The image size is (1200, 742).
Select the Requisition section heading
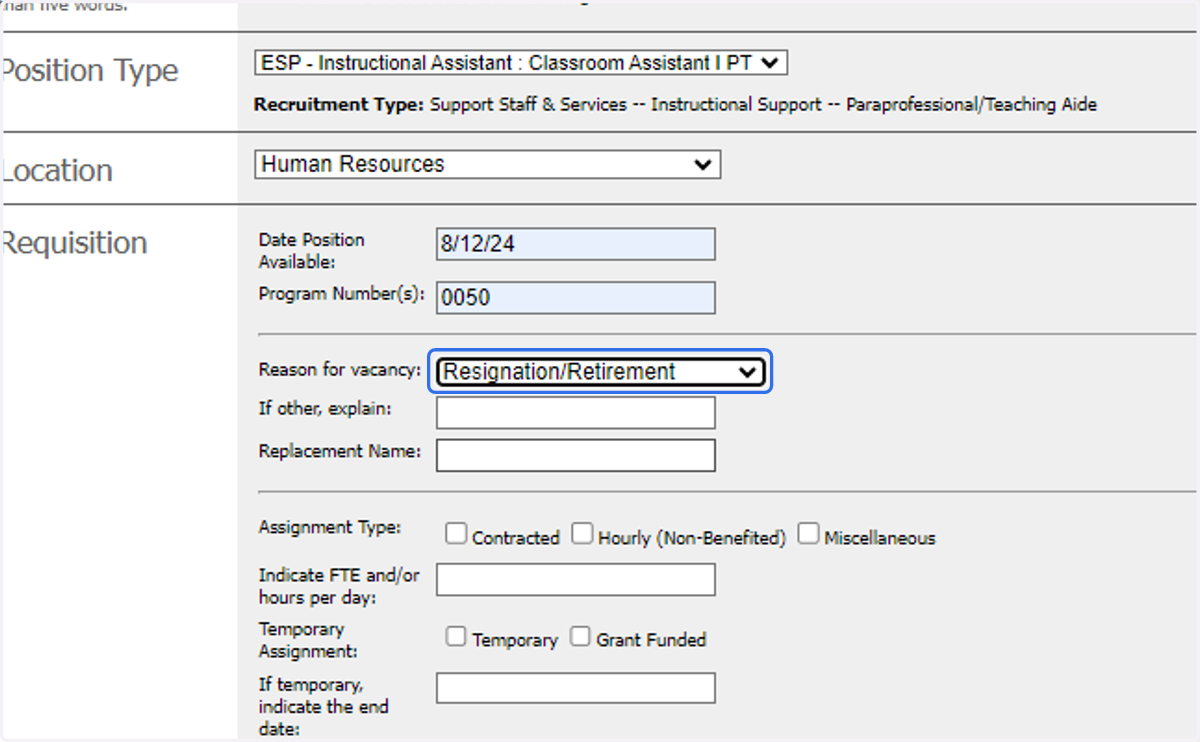click(x=74, y=243)
